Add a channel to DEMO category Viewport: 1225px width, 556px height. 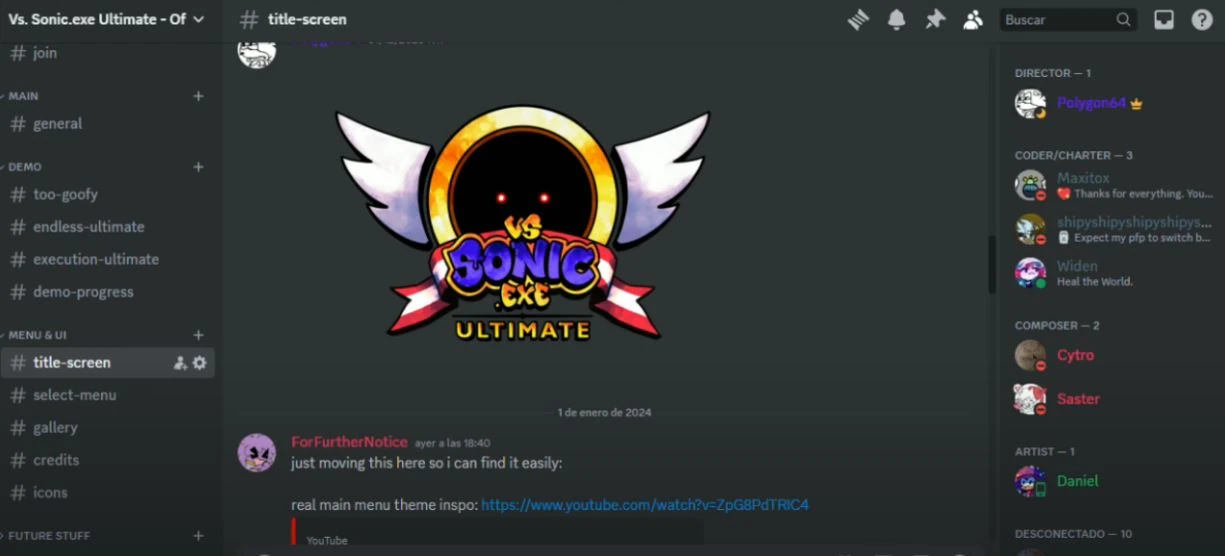(198, 167)
